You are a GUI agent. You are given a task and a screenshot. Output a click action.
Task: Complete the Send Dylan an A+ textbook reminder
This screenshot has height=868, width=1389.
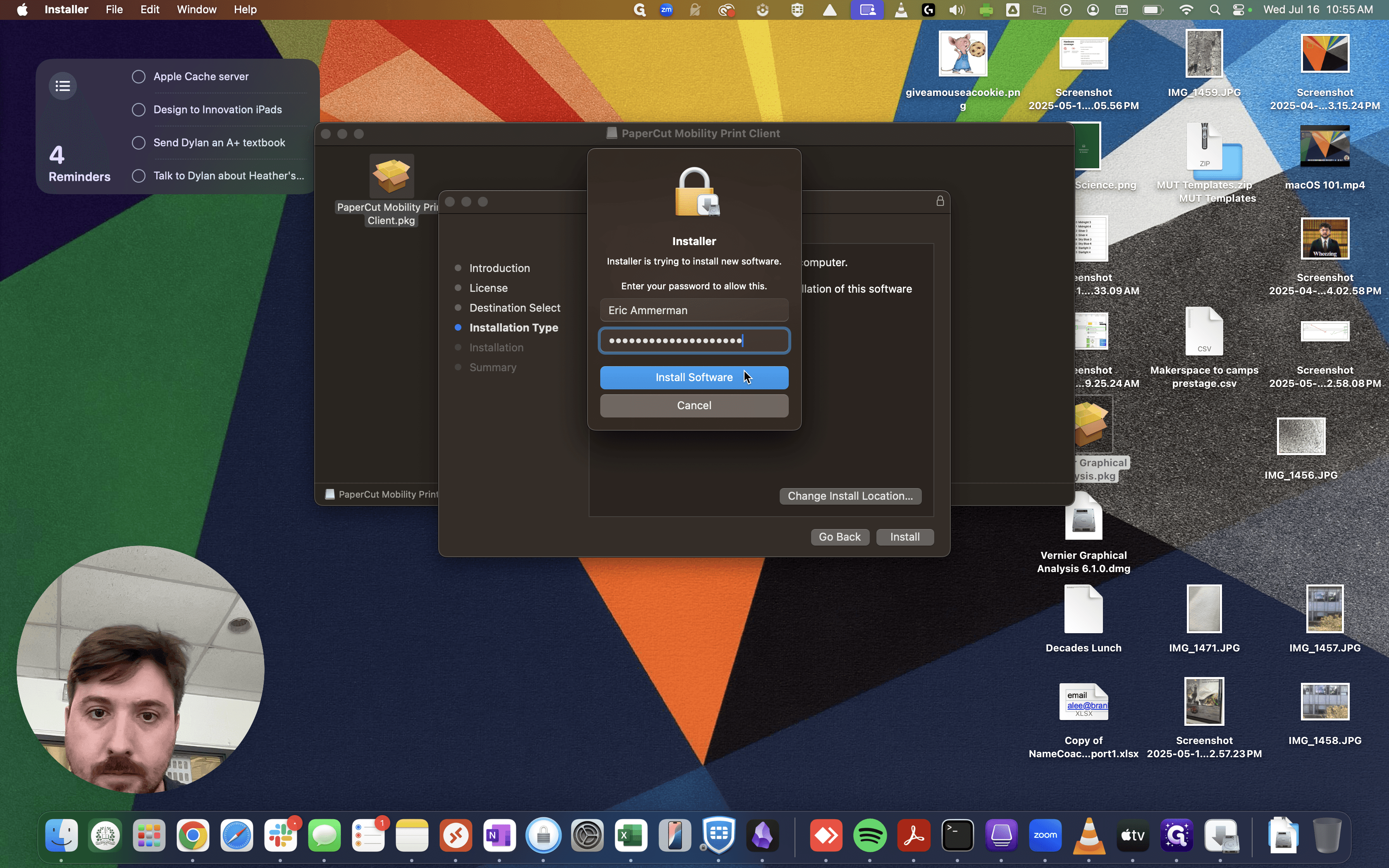[x=138, y=143]
